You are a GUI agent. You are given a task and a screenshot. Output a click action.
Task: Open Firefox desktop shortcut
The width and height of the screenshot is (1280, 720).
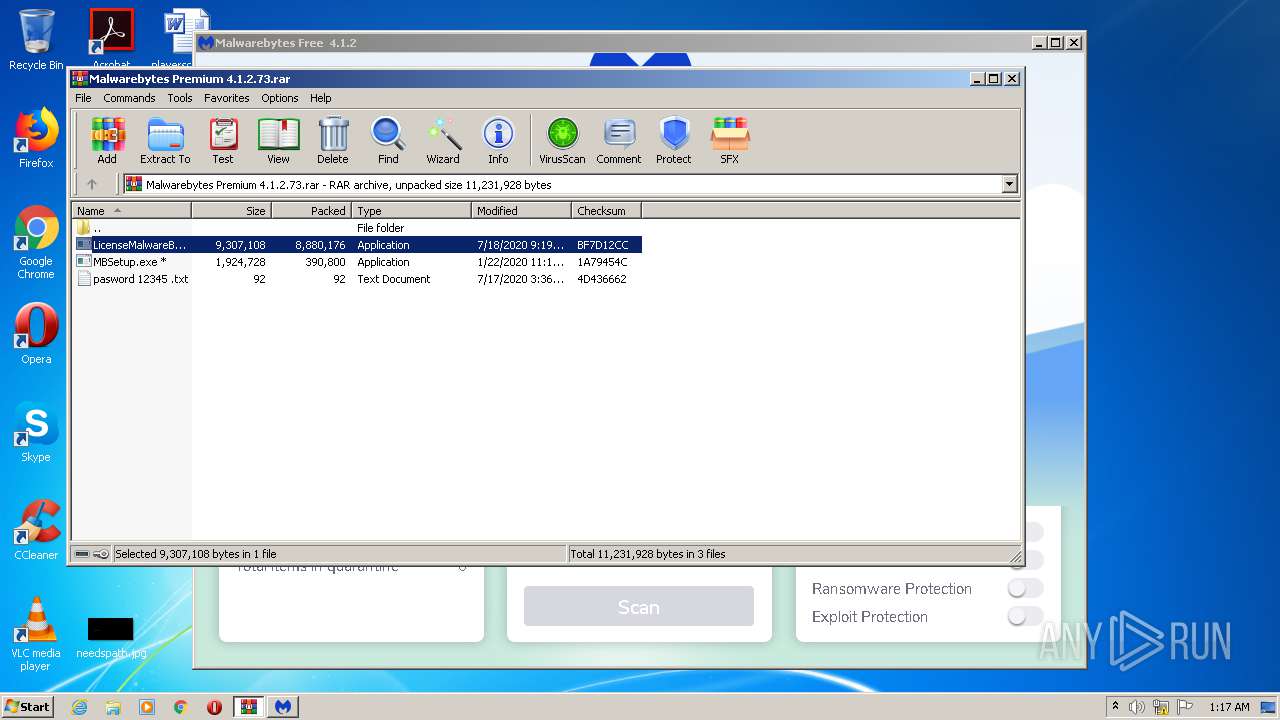coord(36,138)
